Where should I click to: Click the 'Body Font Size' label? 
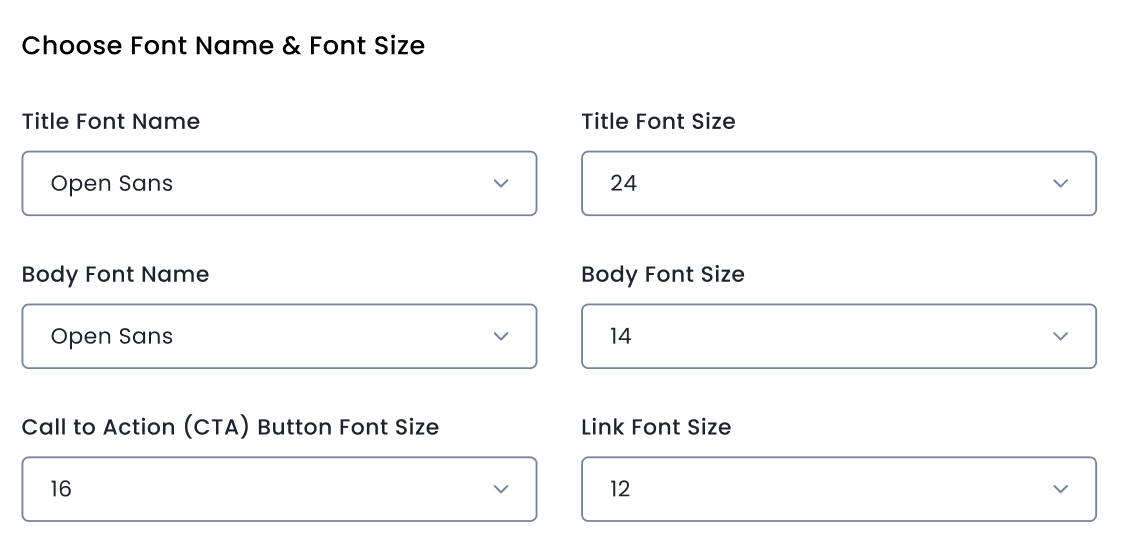663,275
